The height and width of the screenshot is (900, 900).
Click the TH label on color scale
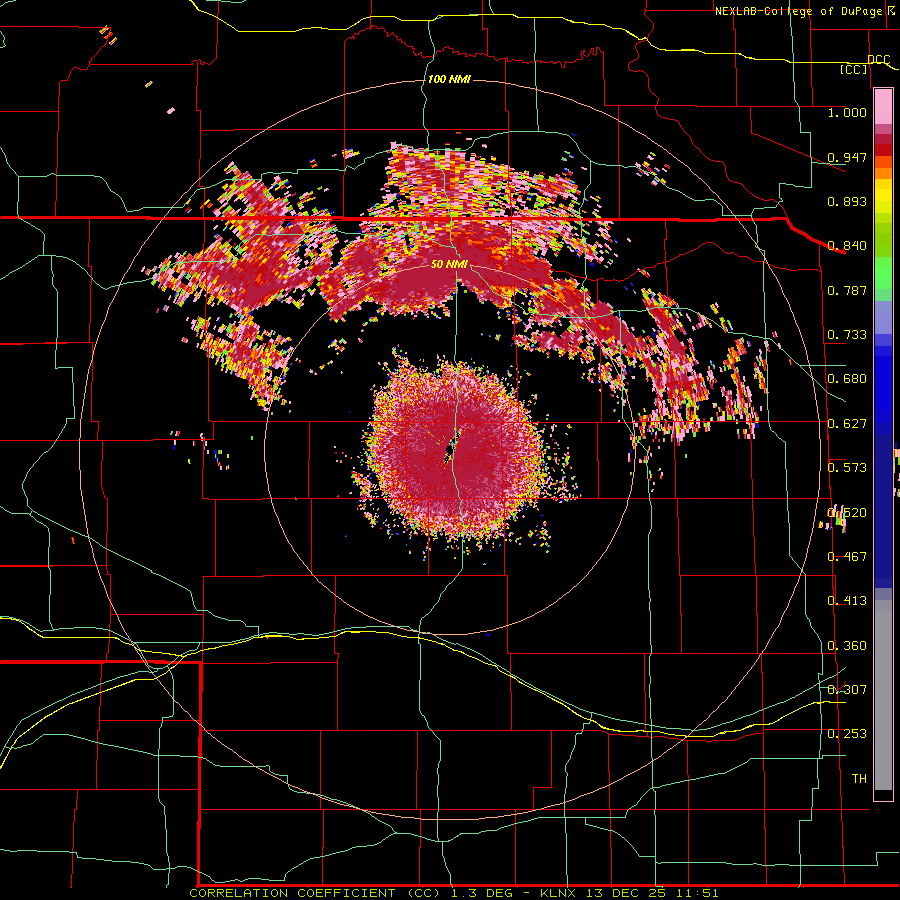[859, 779]
